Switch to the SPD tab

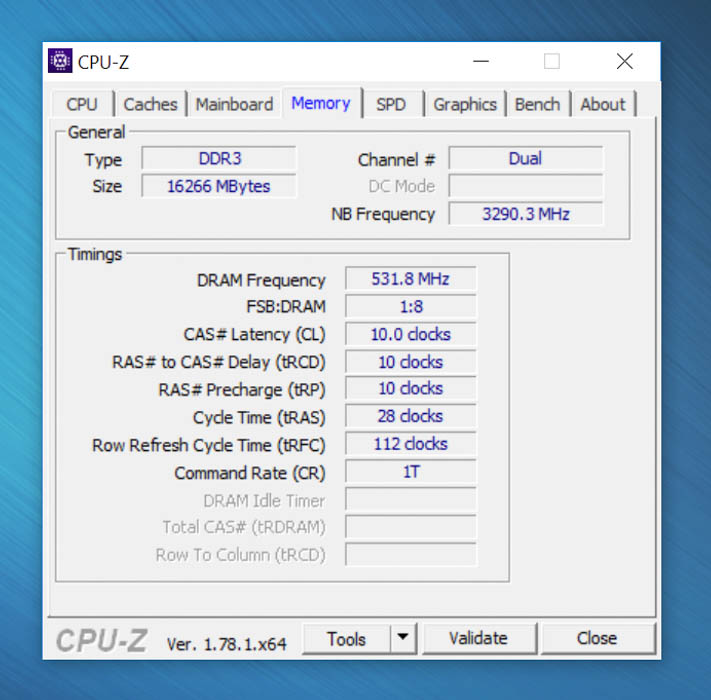(391, 104)
